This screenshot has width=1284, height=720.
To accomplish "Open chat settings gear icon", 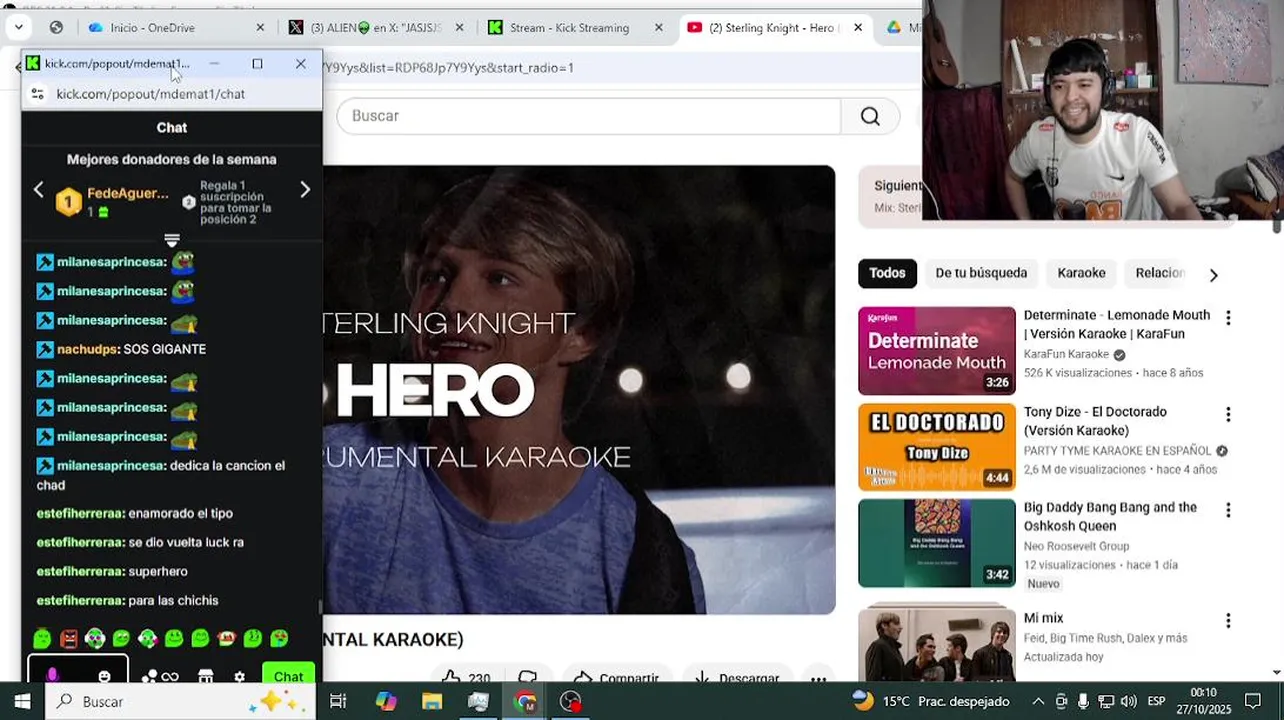I will click(239, 677).
